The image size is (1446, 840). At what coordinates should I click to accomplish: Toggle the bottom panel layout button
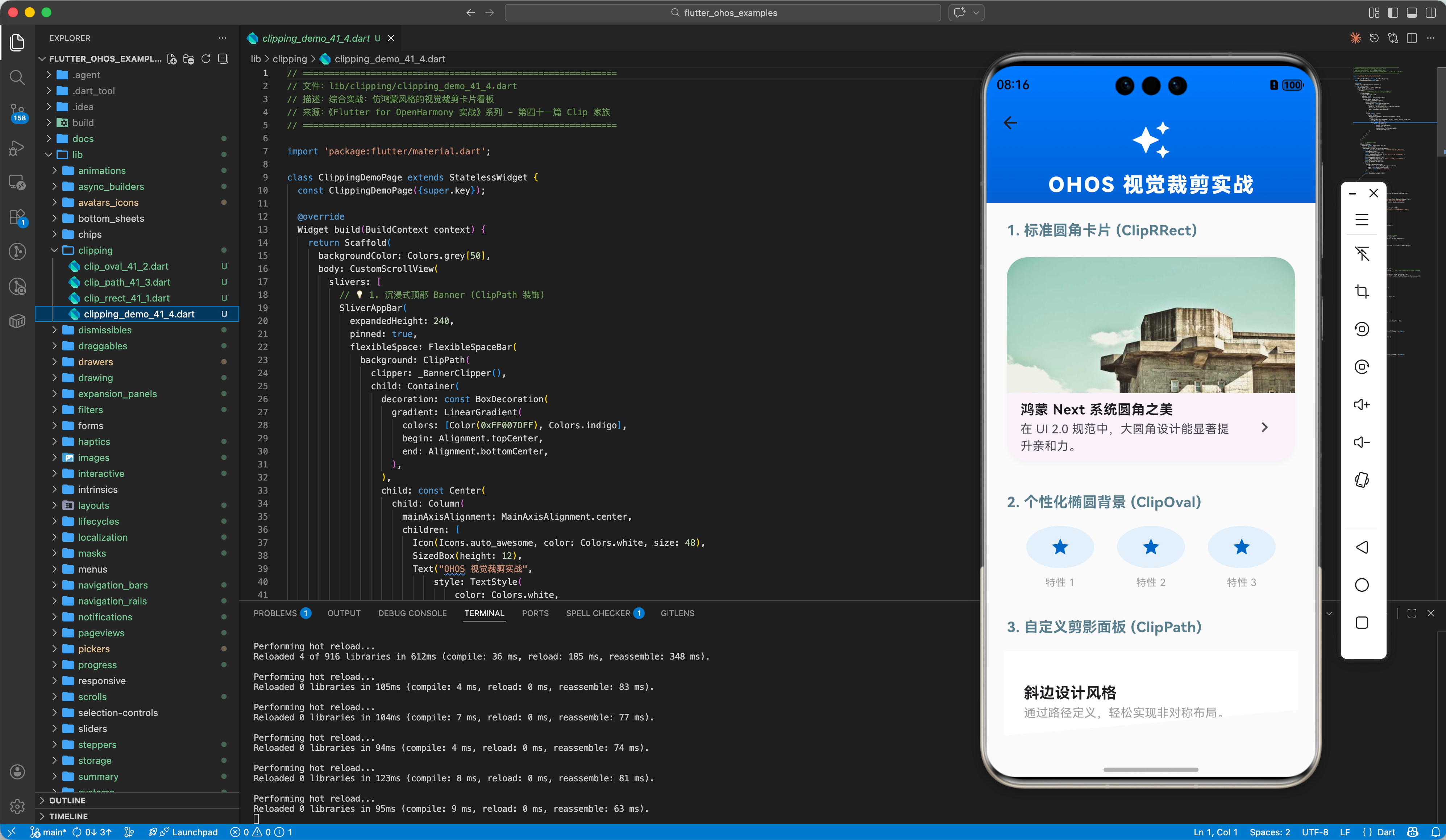click(x=1412, y=13)
